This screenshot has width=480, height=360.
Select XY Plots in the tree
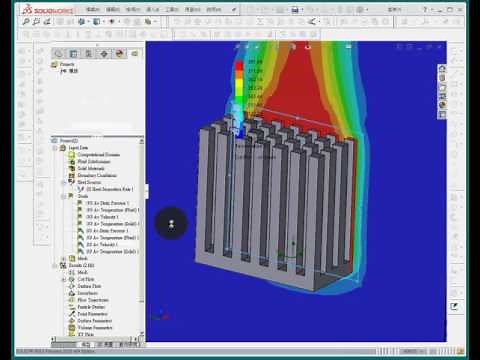[x=86, y=334]
